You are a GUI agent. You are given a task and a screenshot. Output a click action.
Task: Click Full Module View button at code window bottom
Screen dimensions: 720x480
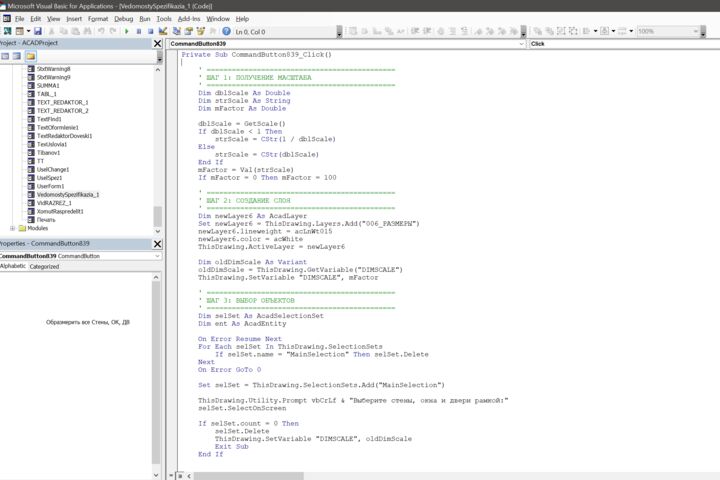coord(180,476)
